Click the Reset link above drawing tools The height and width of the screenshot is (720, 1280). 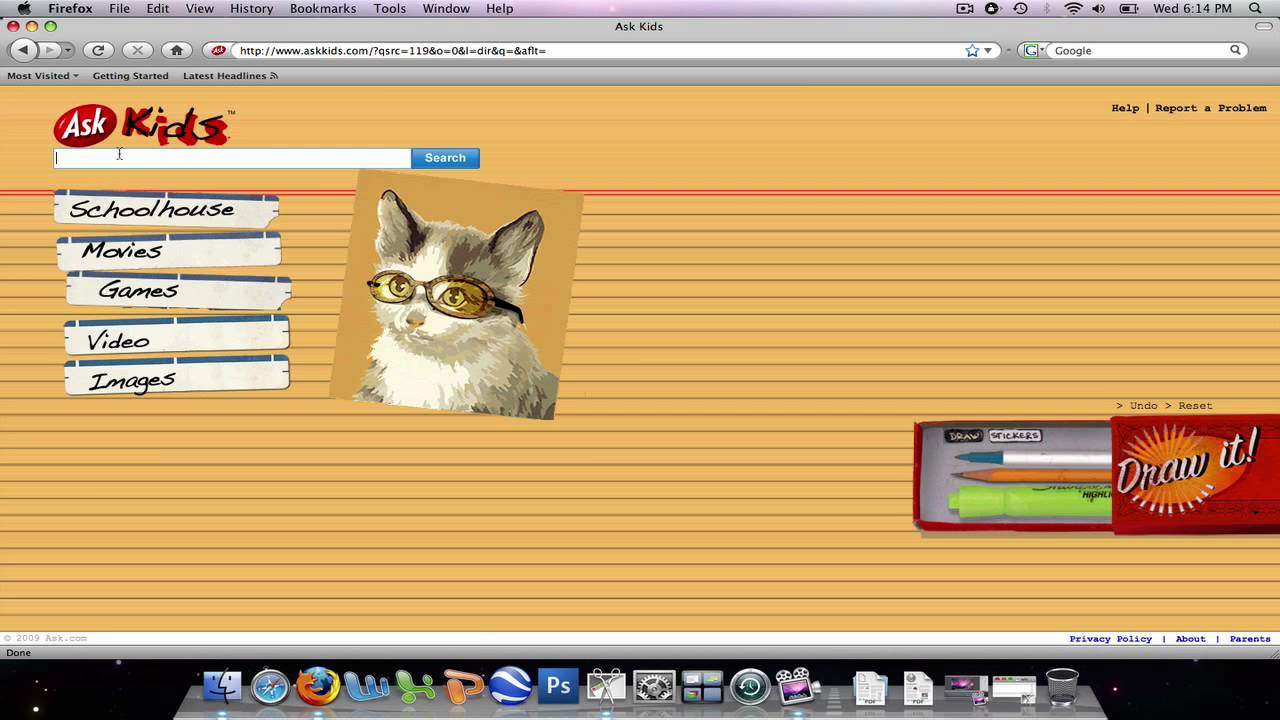pos(1195,406)
